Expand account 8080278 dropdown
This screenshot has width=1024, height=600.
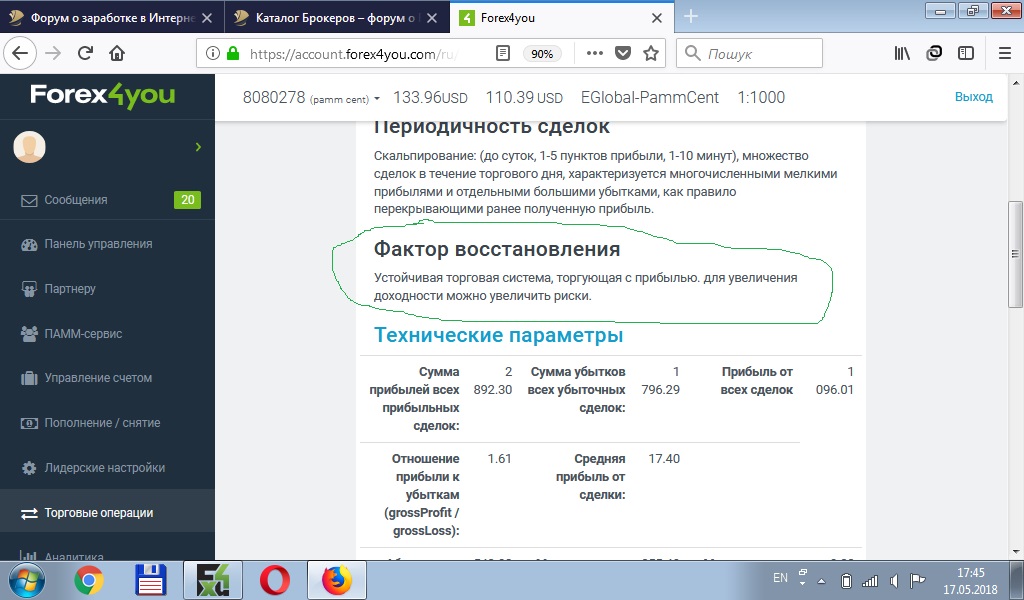pyautogui.click(x=376, y=99)
